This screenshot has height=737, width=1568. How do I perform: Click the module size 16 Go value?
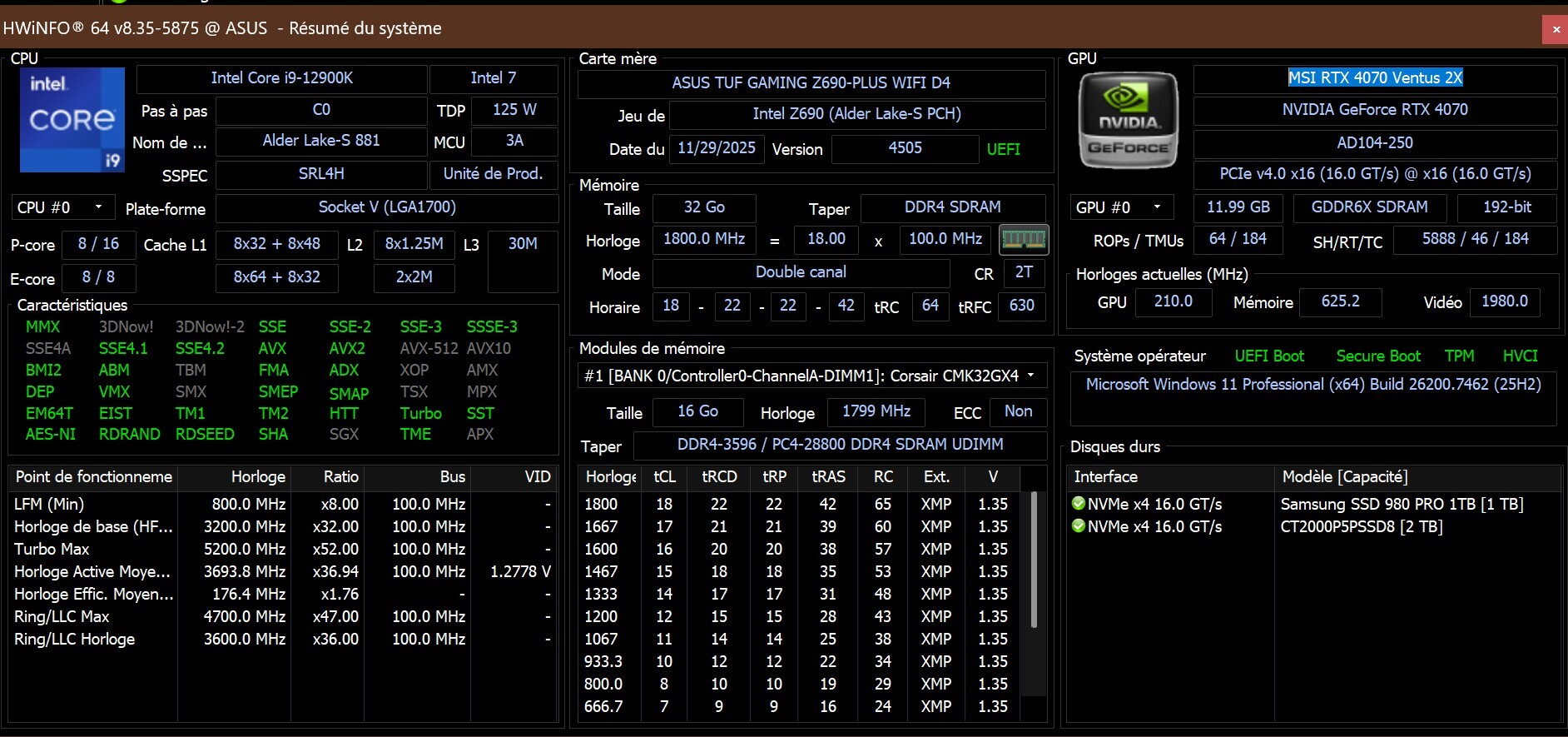click(697, 411)
